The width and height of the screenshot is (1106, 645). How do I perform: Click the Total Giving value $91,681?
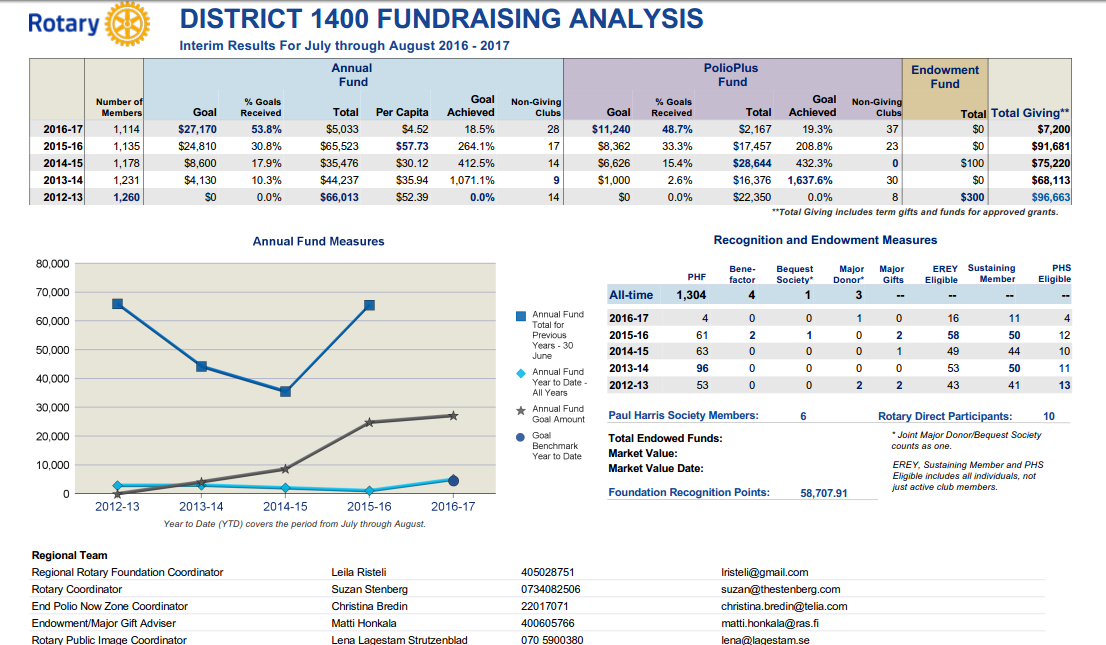pos(1051,147)
